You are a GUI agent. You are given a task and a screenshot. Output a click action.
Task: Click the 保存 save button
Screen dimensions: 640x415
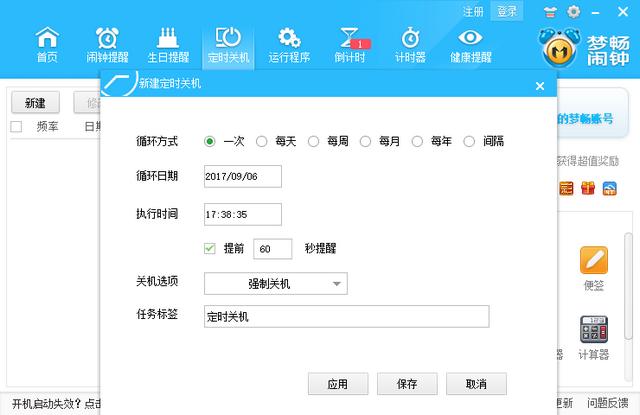pos(407,384)
